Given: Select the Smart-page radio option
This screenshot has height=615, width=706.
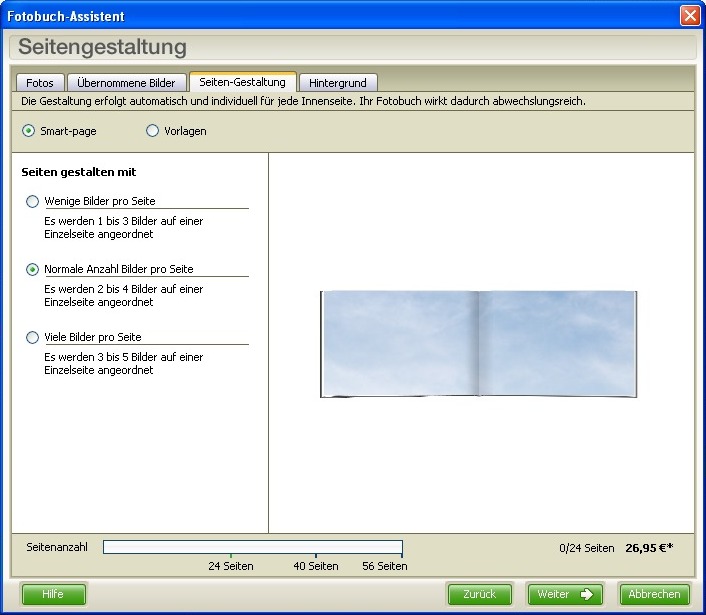Looking at the screenshot, I should point(28,131).
